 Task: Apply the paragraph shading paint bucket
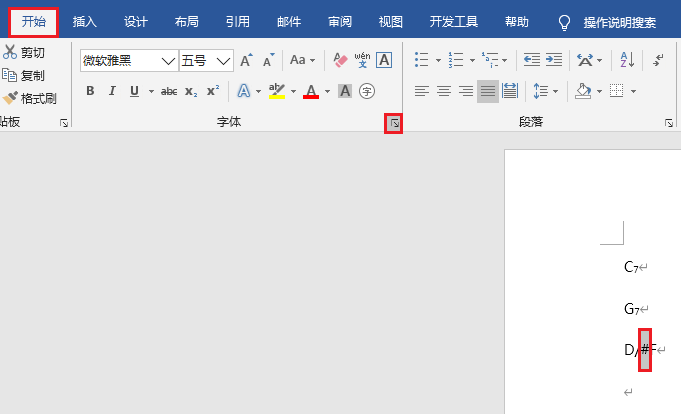point(583,91)
